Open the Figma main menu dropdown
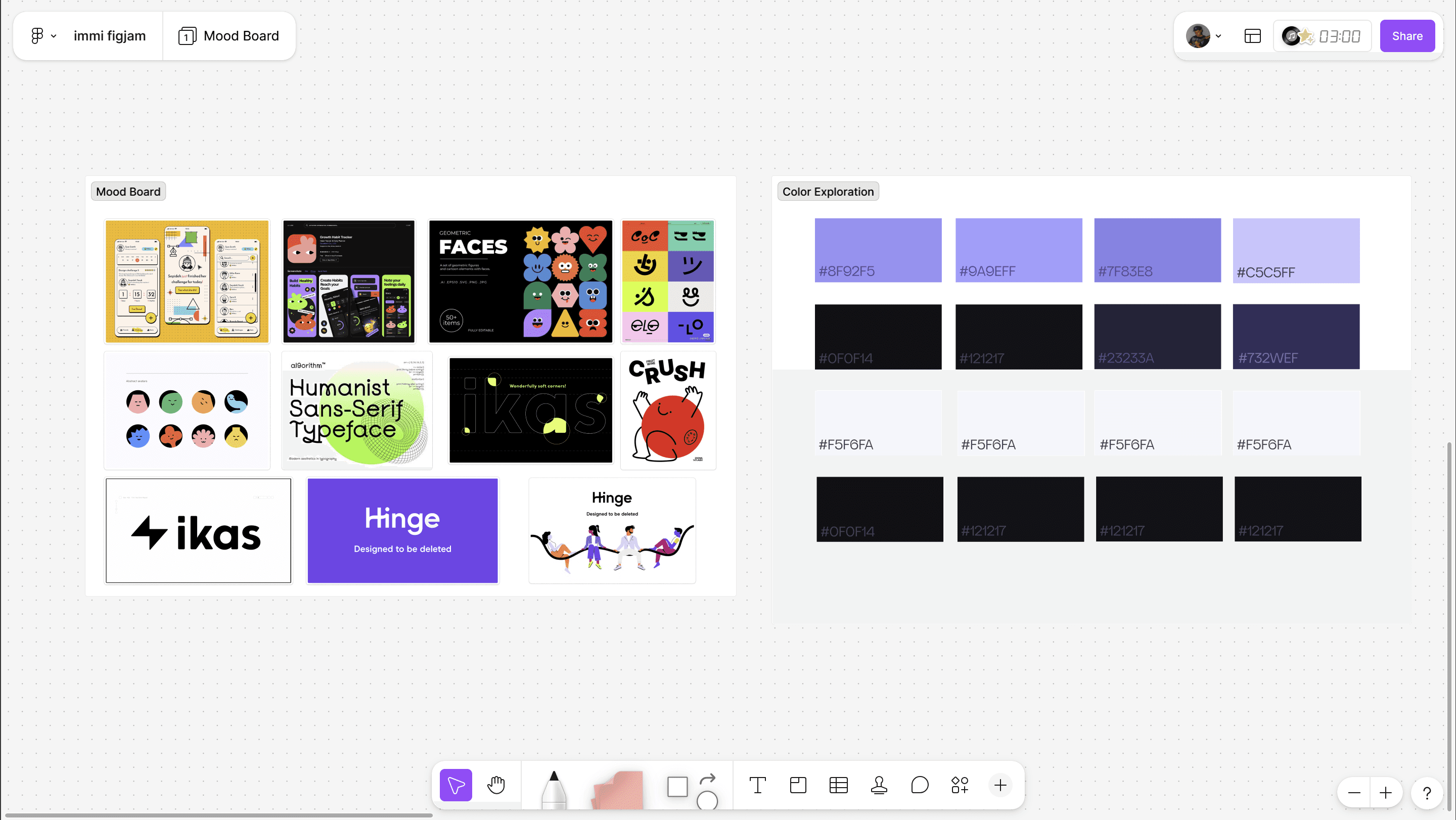Viewport: 1456px width, 820px height. click(43, 35)
